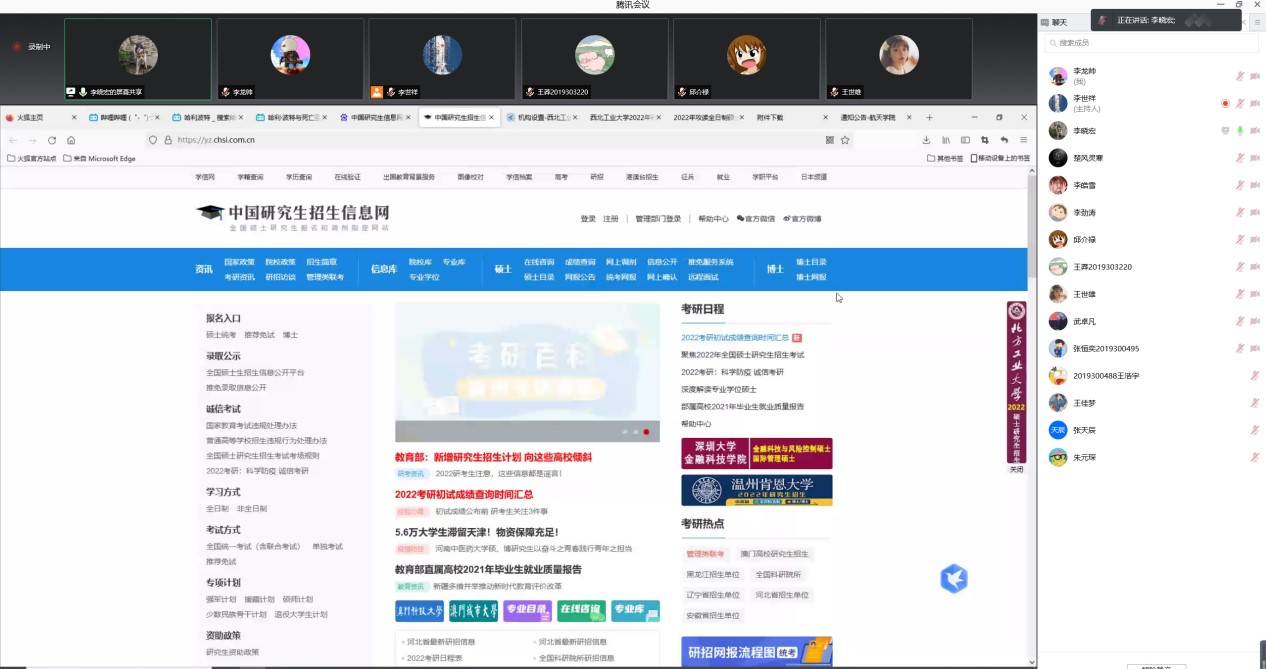
Task: Click the browser home icon
Action: tap(71, 140)
